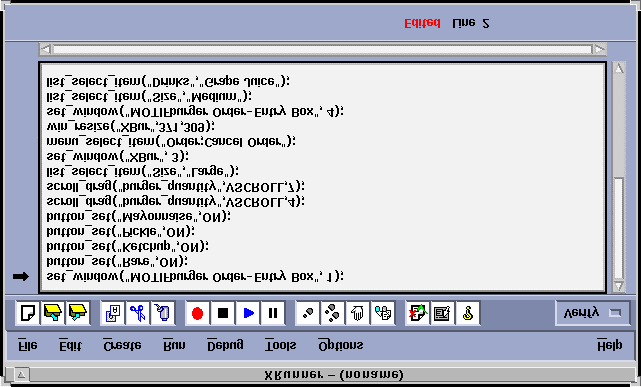Click the line list_select_item("Drinks","Grape Juice");
This screenshot has width=641, height=387.
tap(168, 81)
